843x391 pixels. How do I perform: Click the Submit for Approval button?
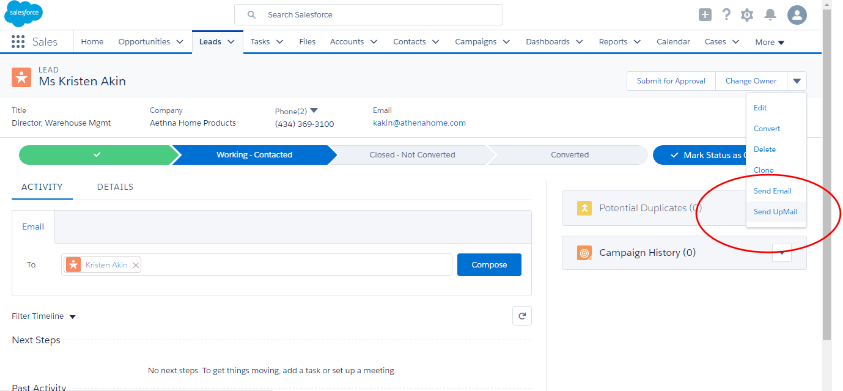[x=671, y=81]
